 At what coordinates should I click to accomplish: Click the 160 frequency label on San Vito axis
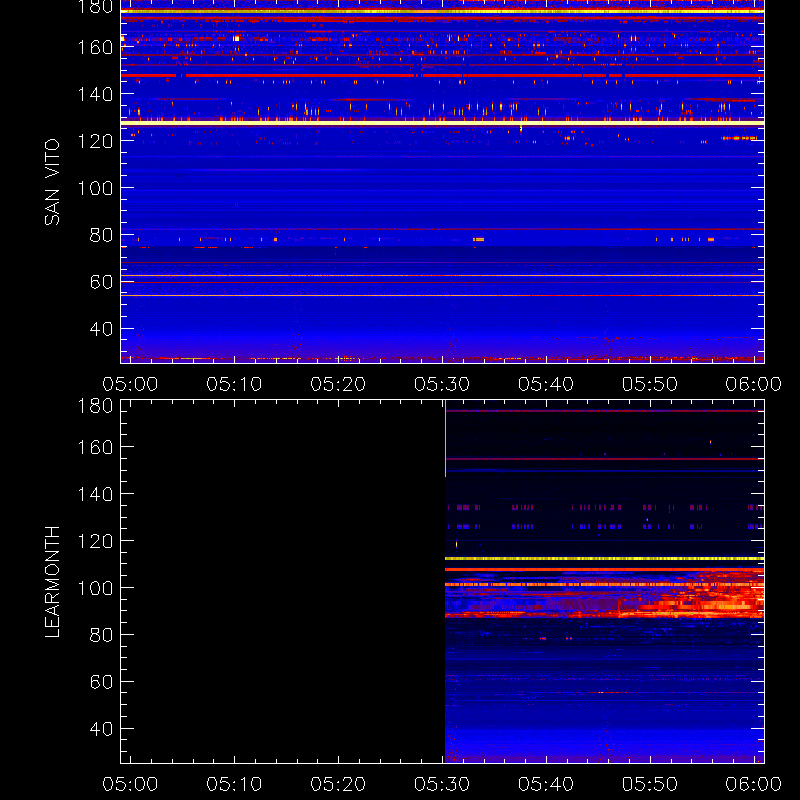tap(95, 47)
